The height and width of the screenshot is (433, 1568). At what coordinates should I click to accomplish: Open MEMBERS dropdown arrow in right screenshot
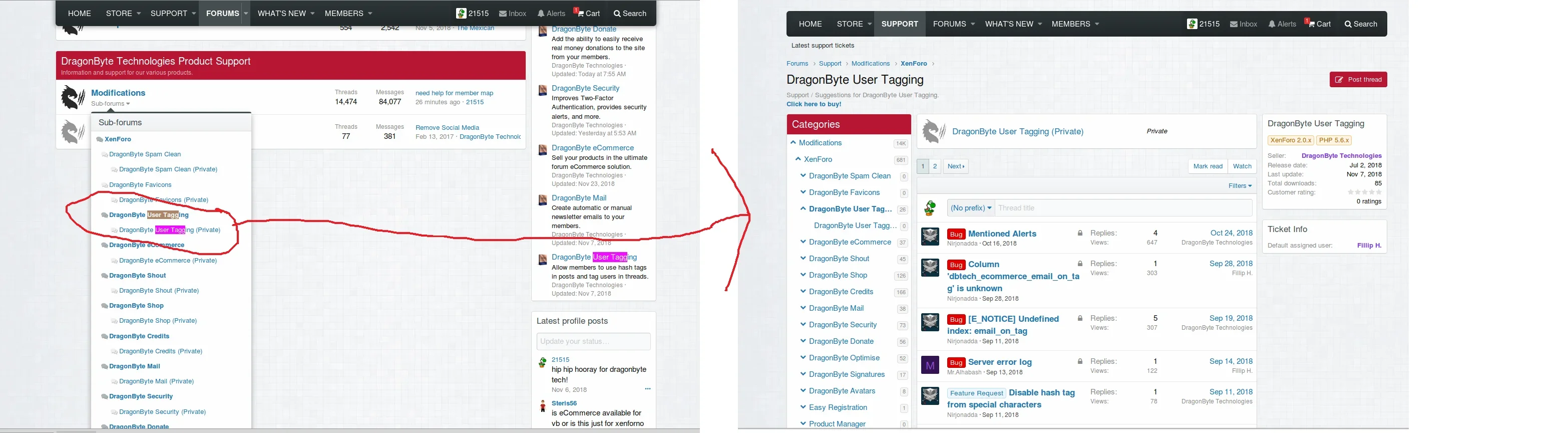[x=1097, y=24]
